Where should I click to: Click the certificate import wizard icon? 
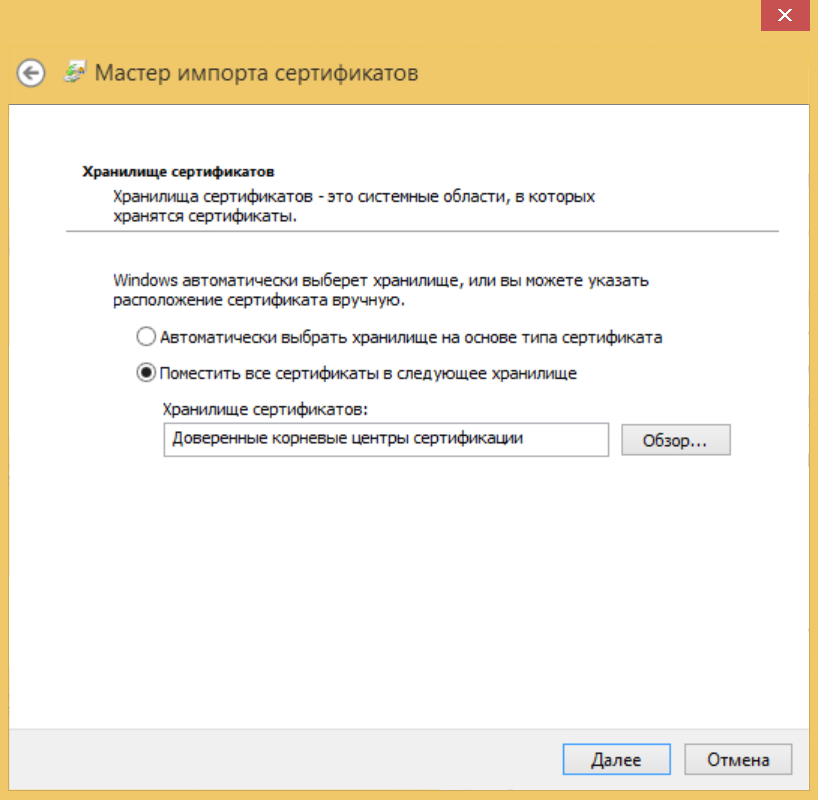74,72
